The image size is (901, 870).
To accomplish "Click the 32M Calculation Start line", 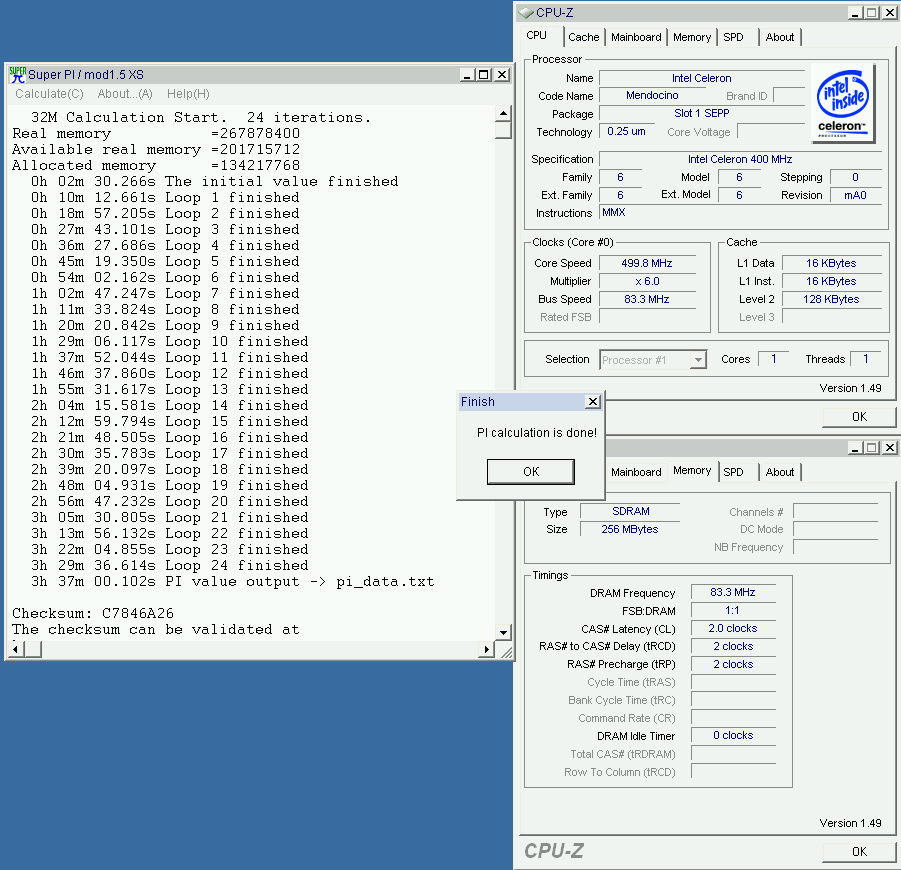I will tap(201, 117).
